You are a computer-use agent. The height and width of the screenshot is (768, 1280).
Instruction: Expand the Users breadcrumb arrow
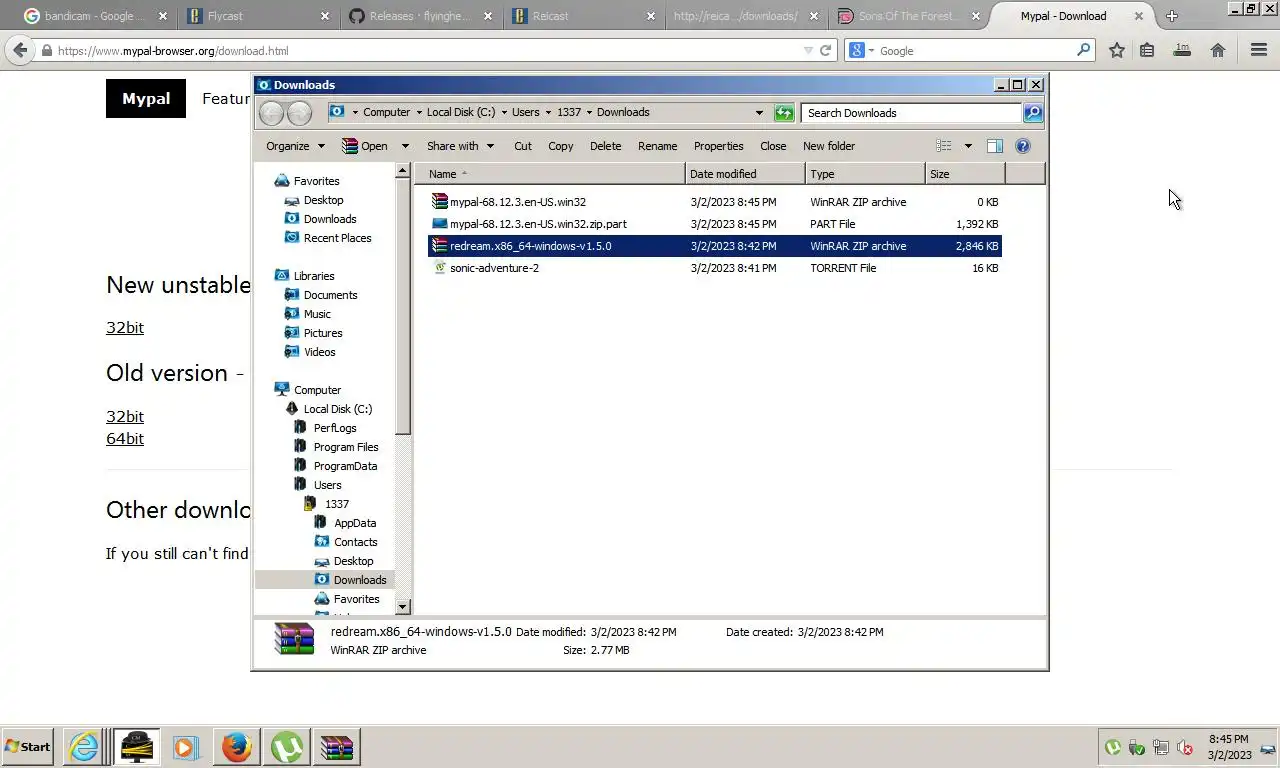(547, 113)
